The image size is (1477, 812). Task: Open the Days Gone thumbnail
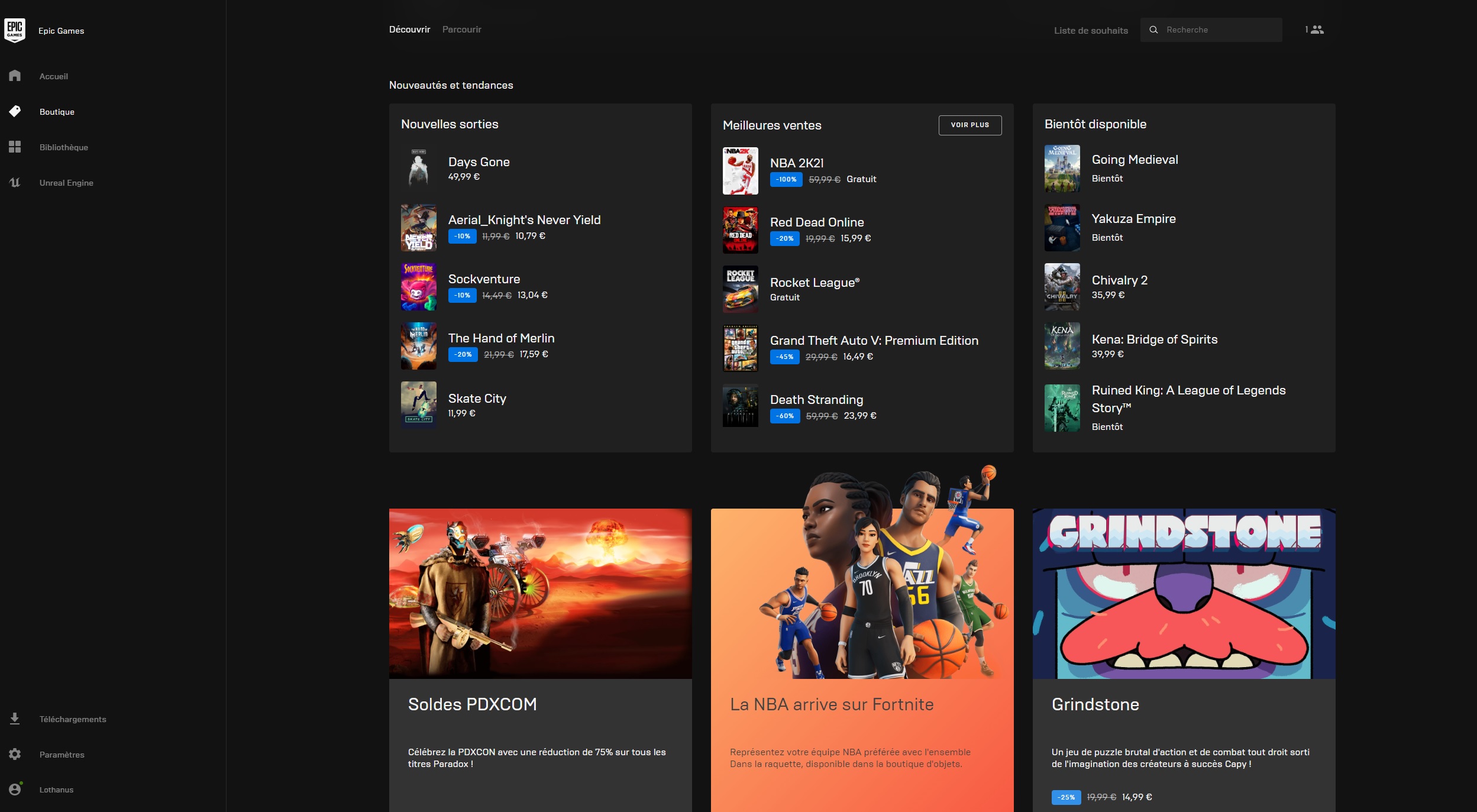point(419,169)
